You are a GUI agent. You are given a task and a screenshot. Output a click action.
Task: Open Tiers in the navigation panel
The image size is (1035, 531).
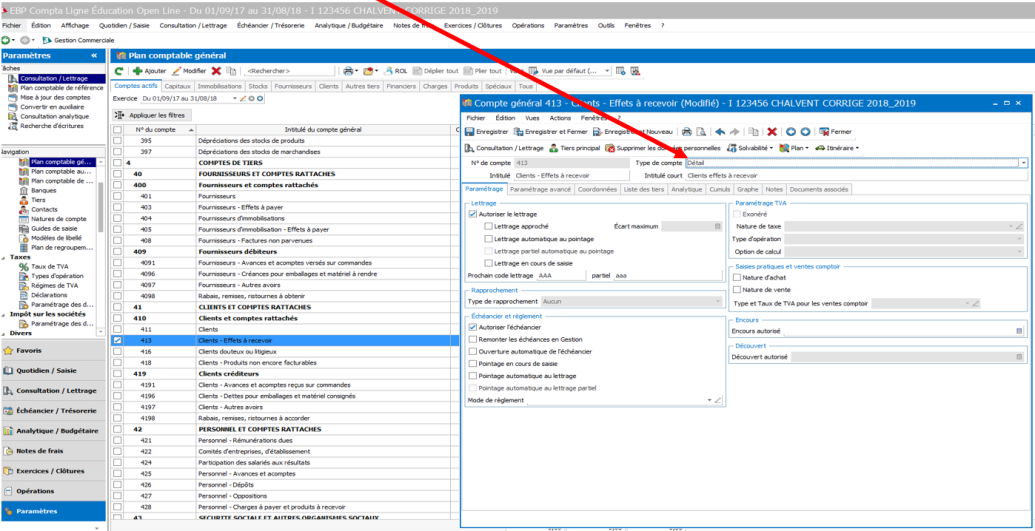coord(38,199)
